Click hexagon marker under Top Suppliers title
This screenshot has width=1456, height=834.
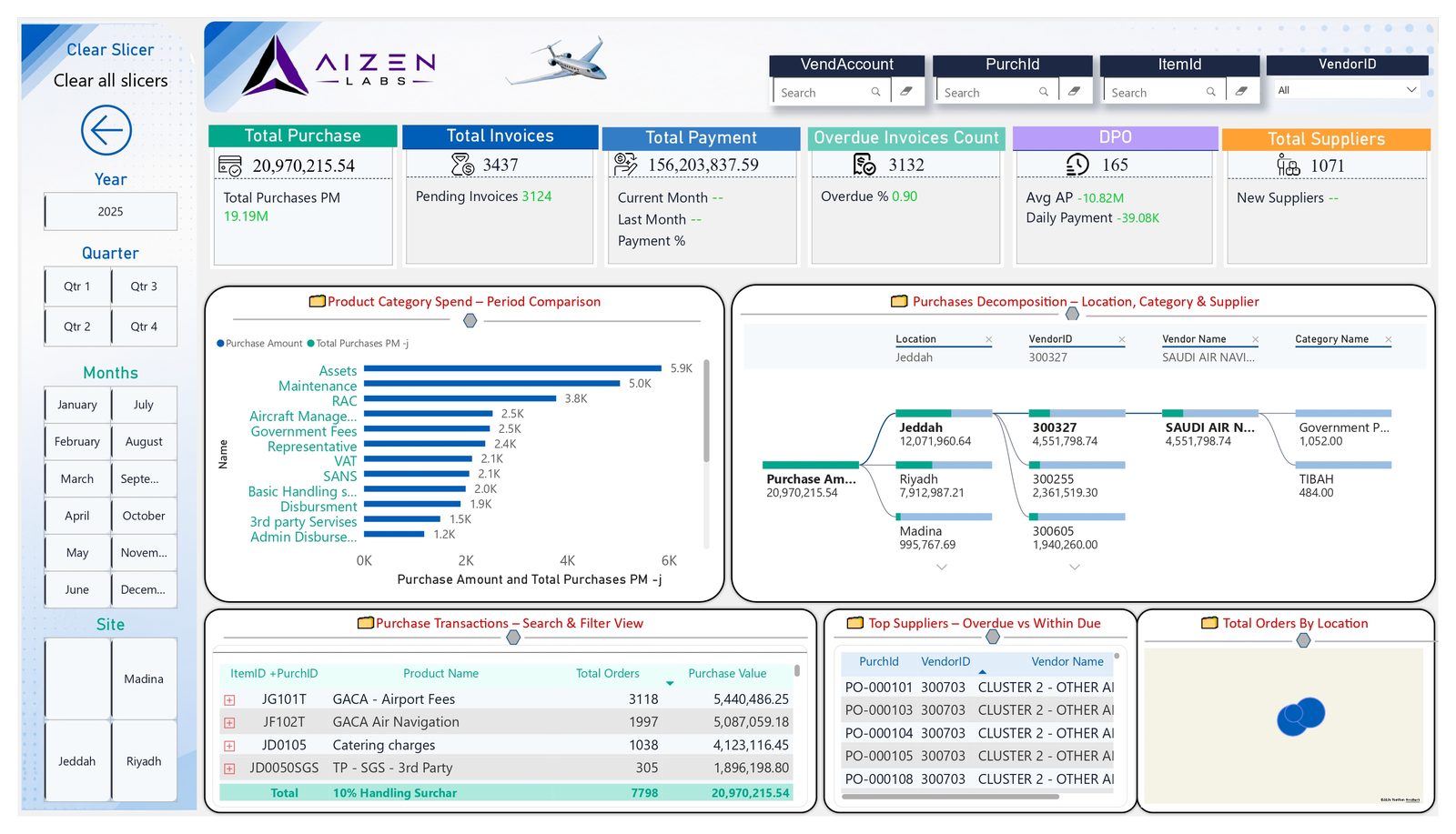click(x=993, y=637)
